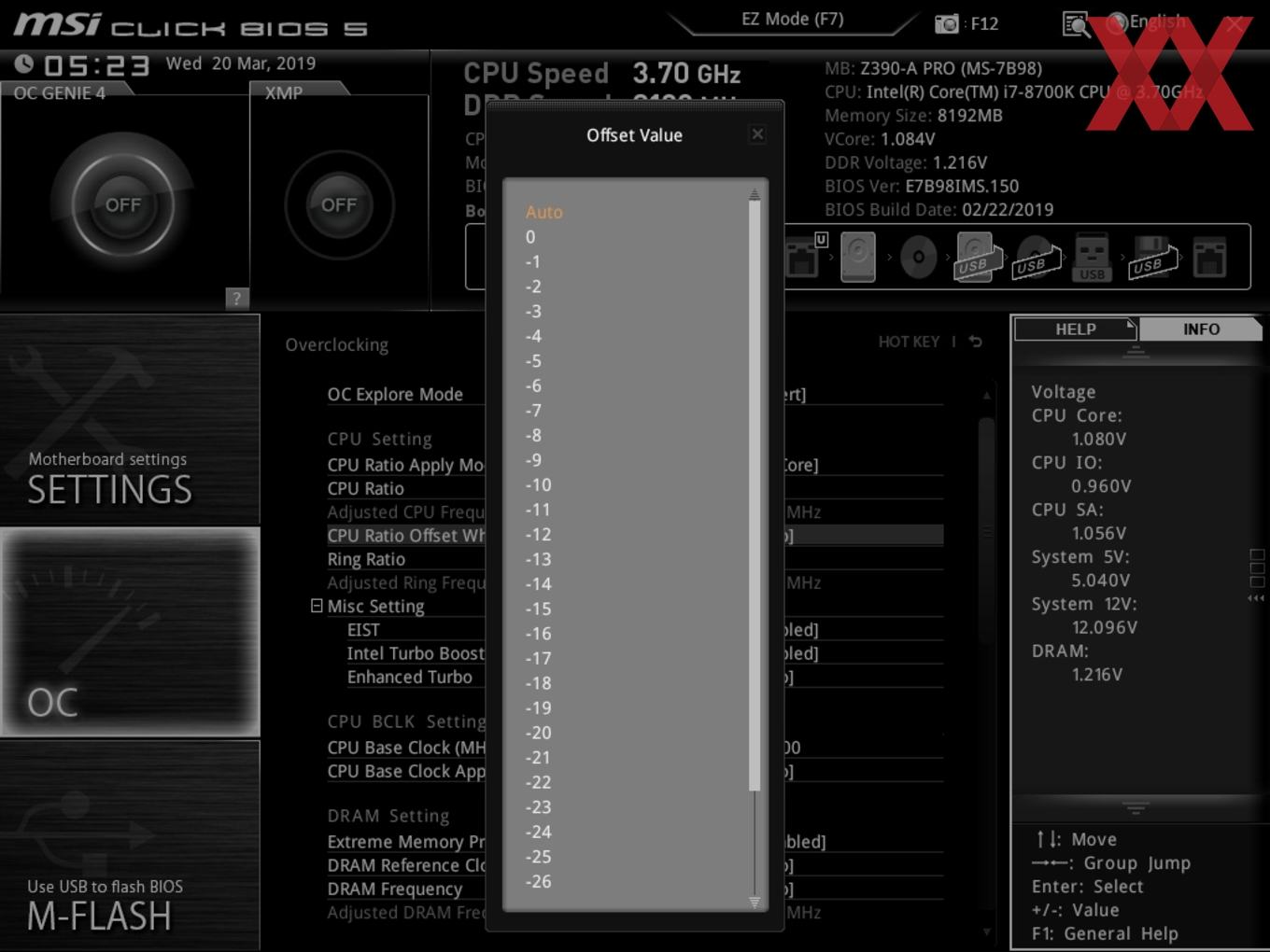Click the HOT KEY label
1270x952 pixels.
tap(909, 342)
